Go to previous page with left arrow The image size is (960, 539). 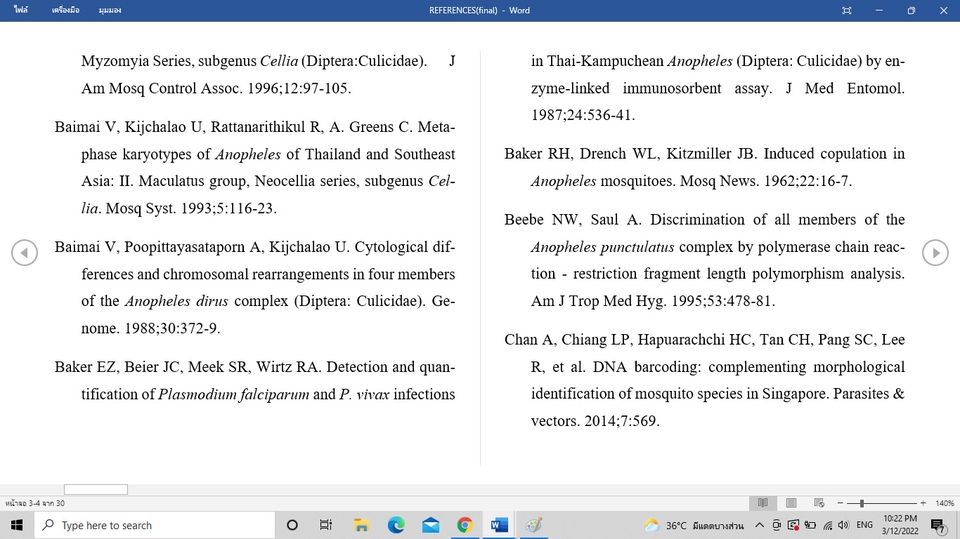click(24, 252)
